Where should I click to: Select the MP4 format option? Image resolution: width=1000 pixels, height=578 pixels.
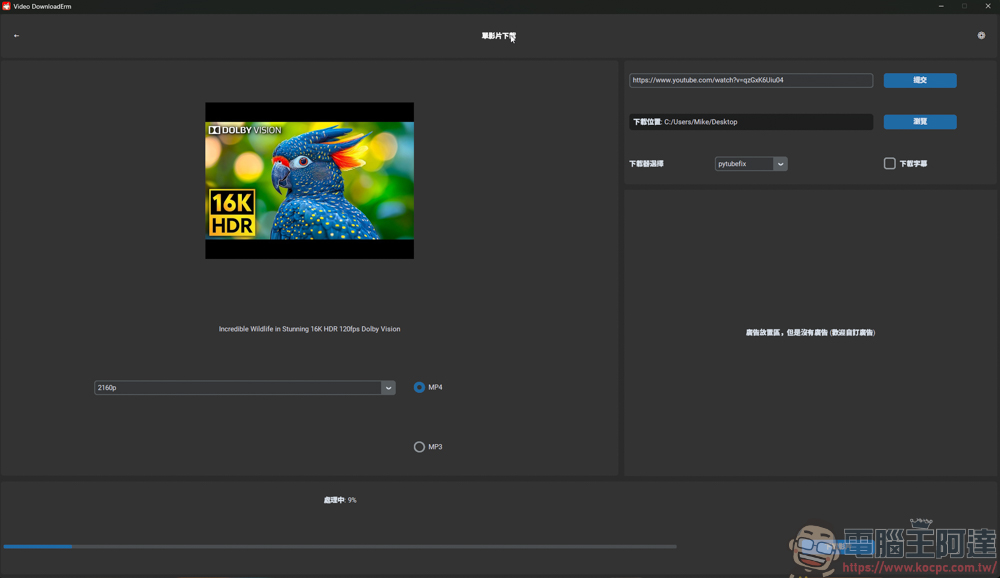pos(419,388)
